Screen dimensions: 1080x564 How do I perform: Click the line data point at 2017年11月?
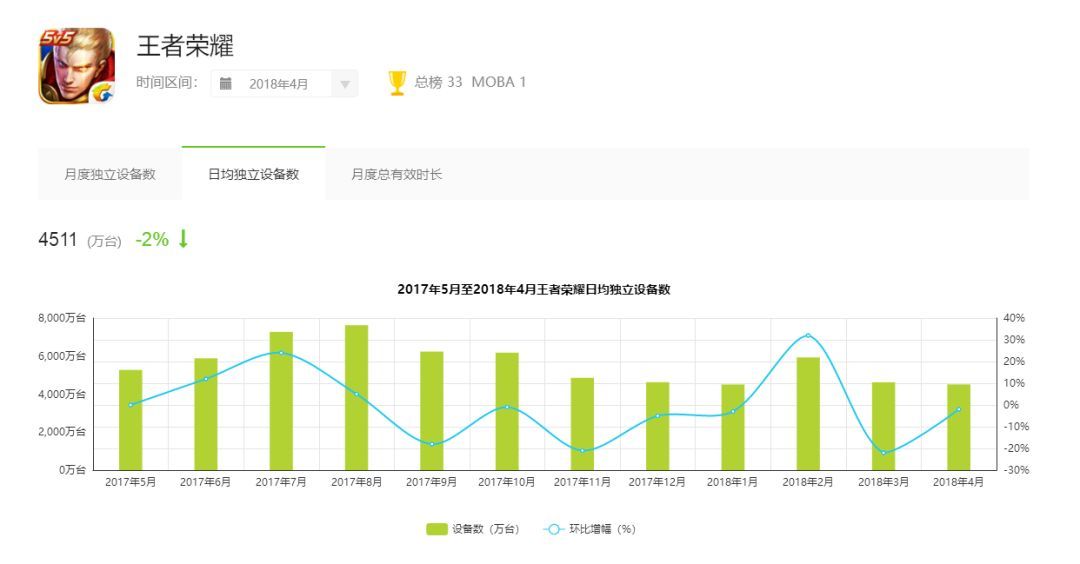click(582, 450)
